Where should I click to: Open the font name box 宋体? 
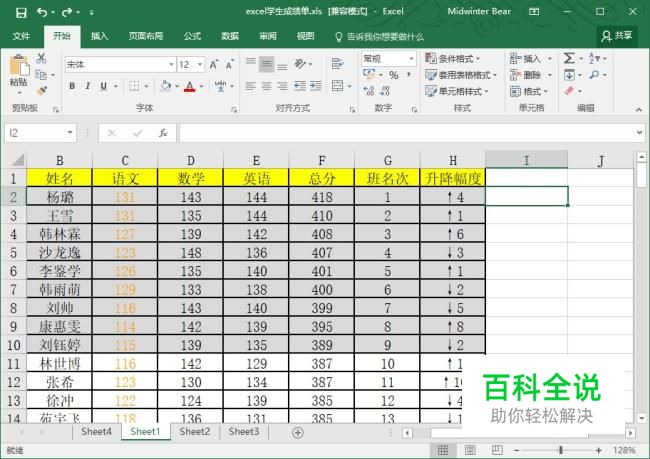coord(120,64)
